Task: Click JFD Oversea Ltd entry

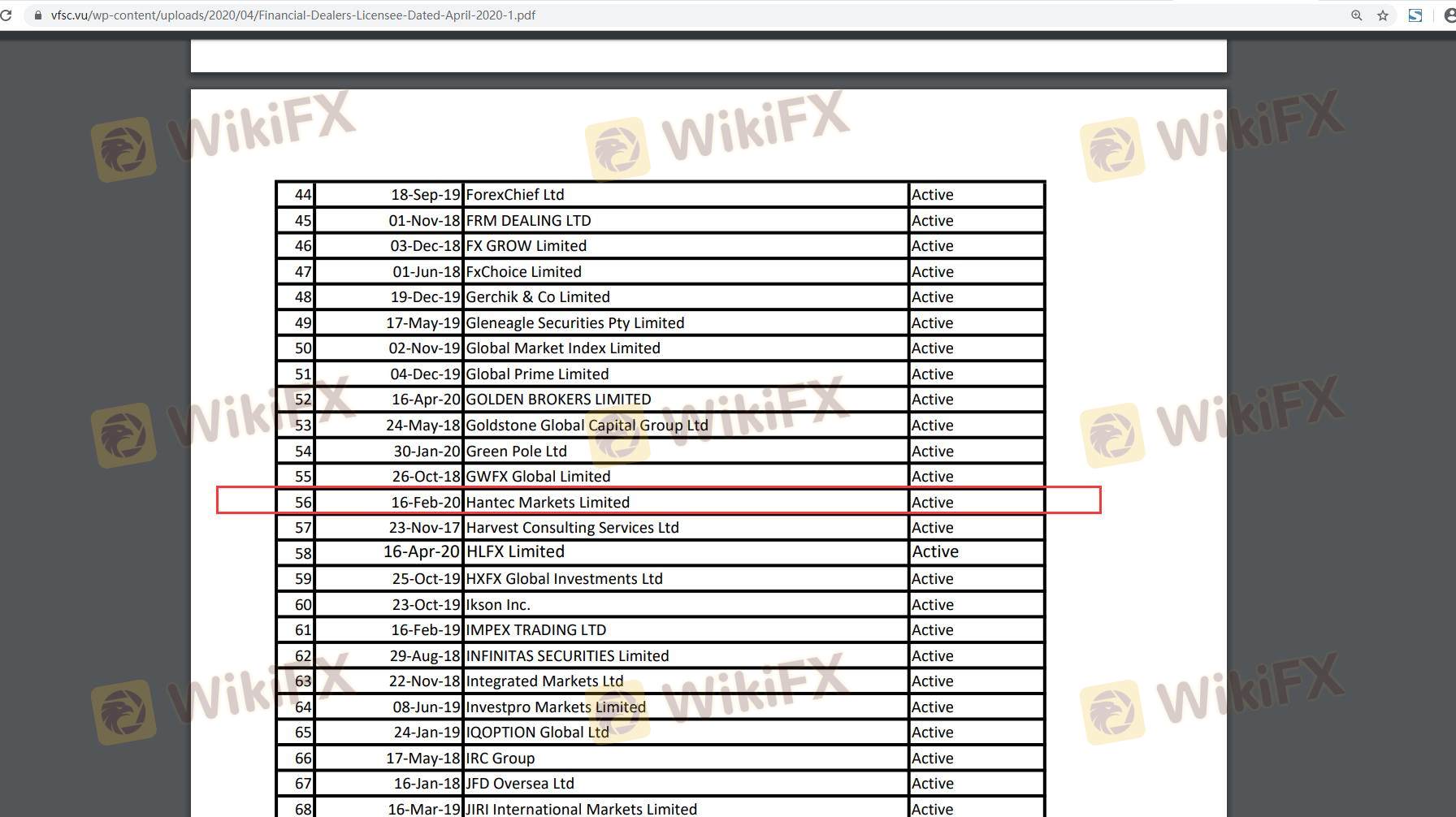Action: coord(520,784)
